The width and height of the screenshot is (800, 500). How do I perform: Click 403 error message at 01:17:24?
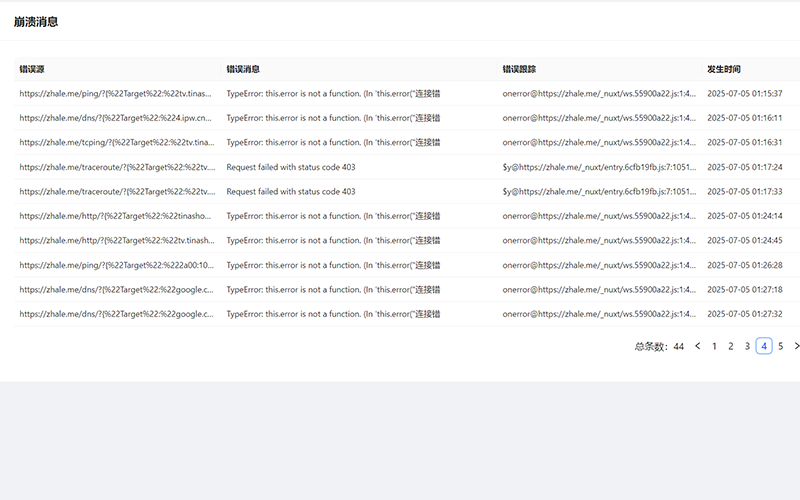[x=291, y=167]
